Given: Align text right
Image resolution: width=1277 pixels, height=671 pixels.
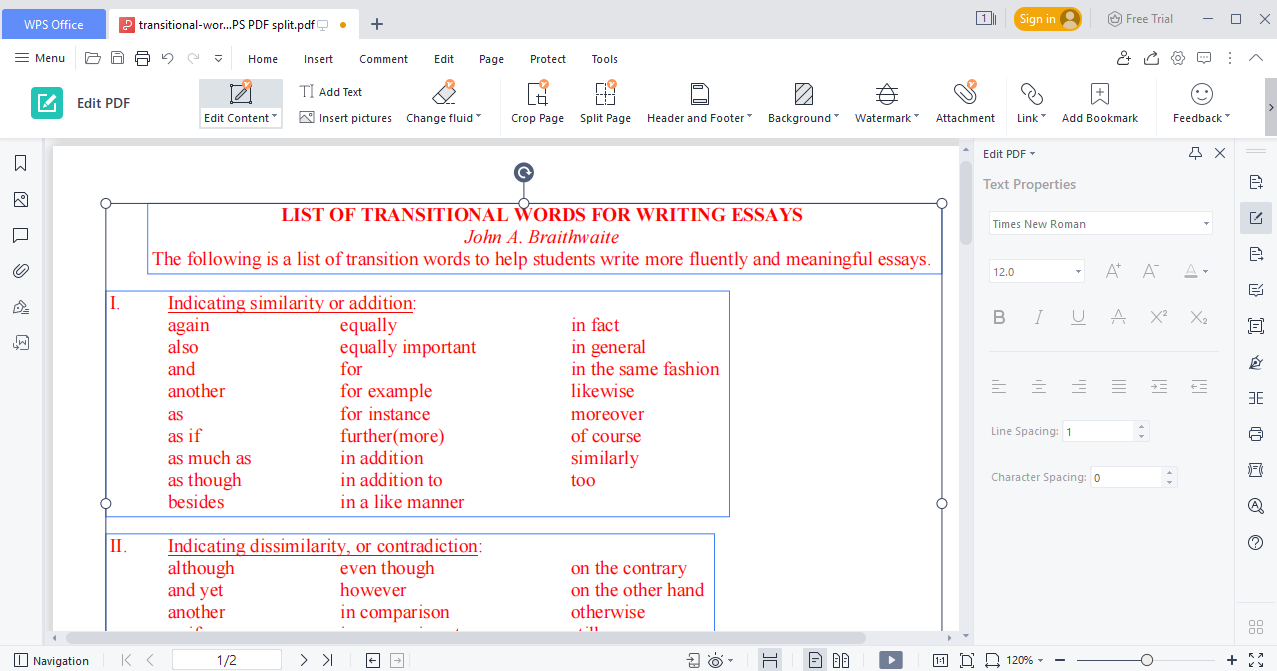Looking at the screenshot, I should click(x=1079, y=386).
